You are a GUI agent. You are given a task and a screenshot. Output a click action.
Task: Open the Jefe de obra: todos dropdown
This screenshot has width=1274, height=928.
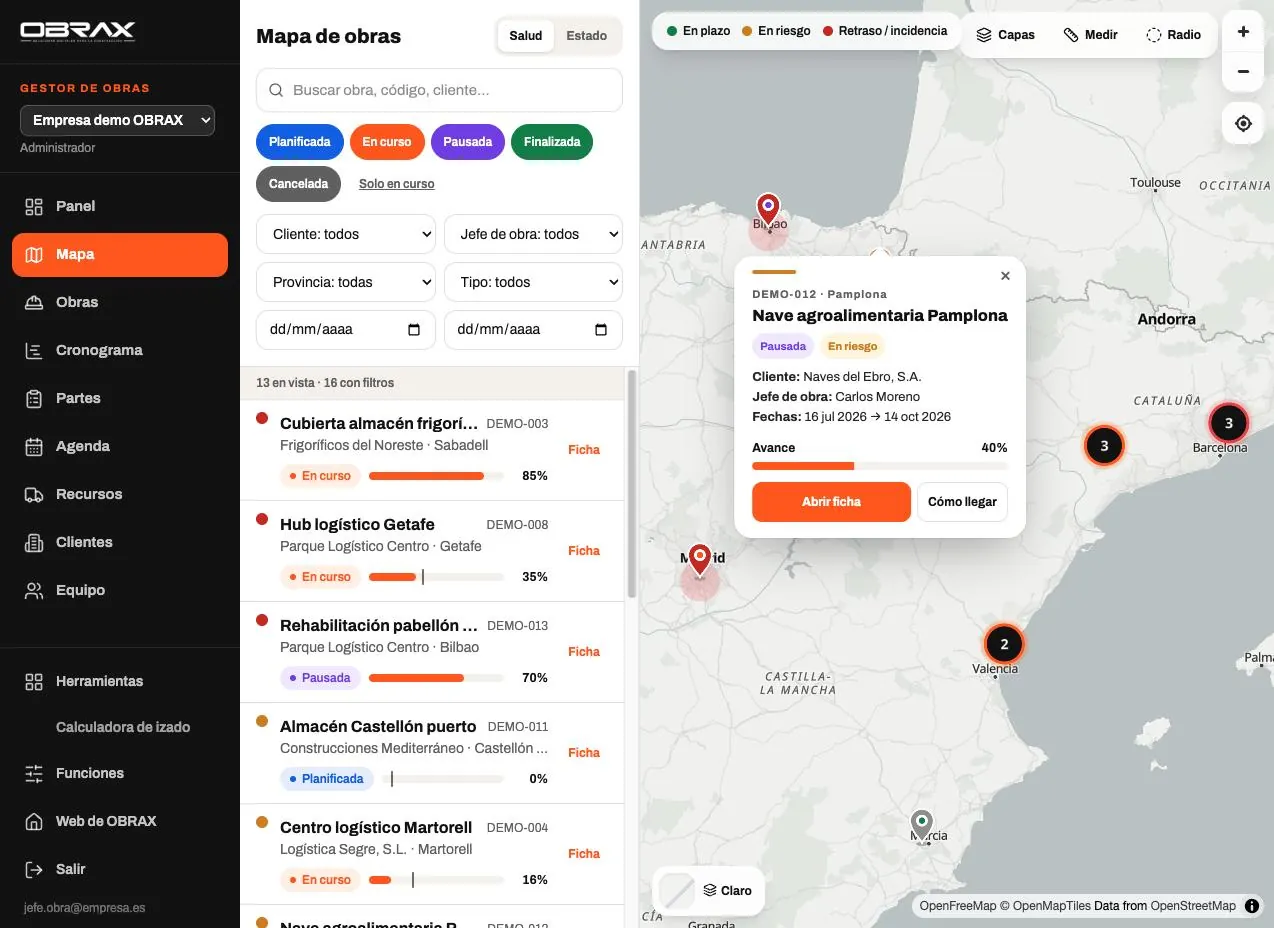[533, 234]
